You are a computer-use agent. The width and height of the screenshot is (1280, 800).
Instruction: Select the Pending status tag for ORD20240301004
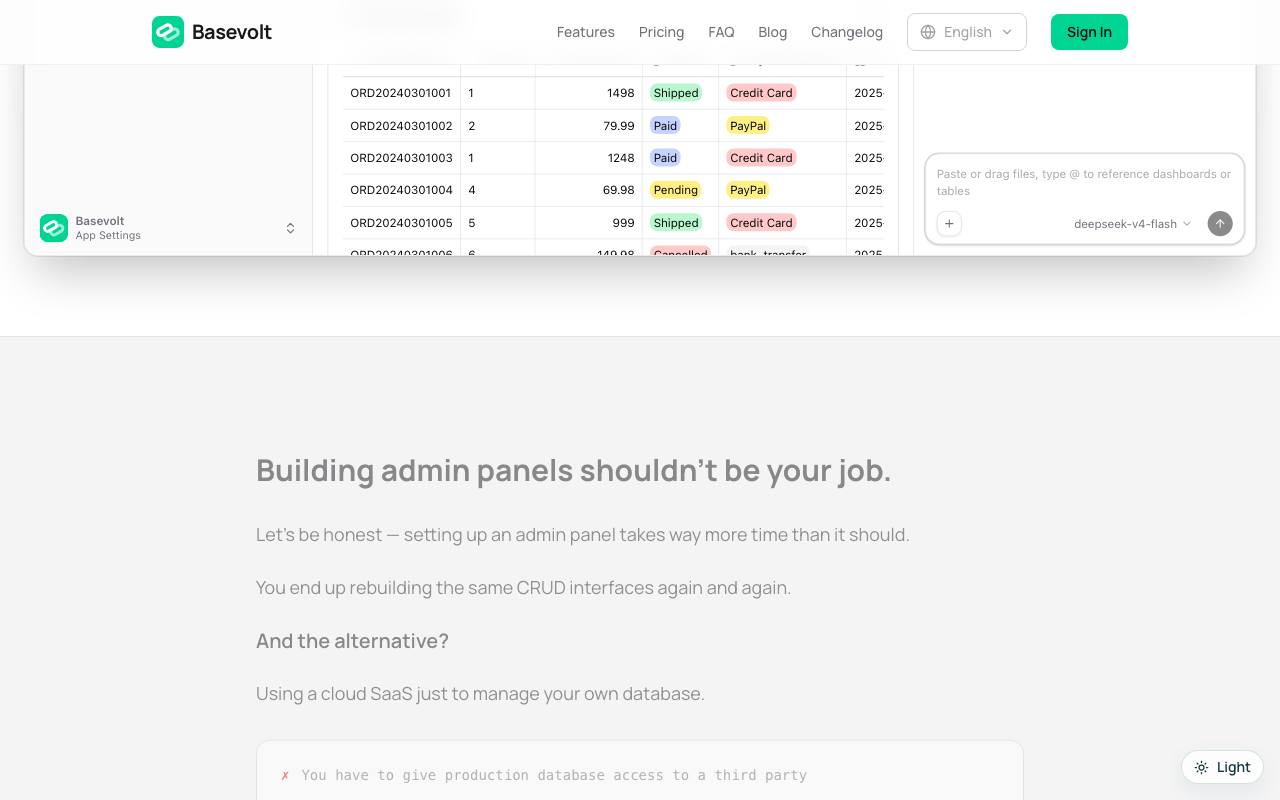pyautogui.click(x=675, y=190)
